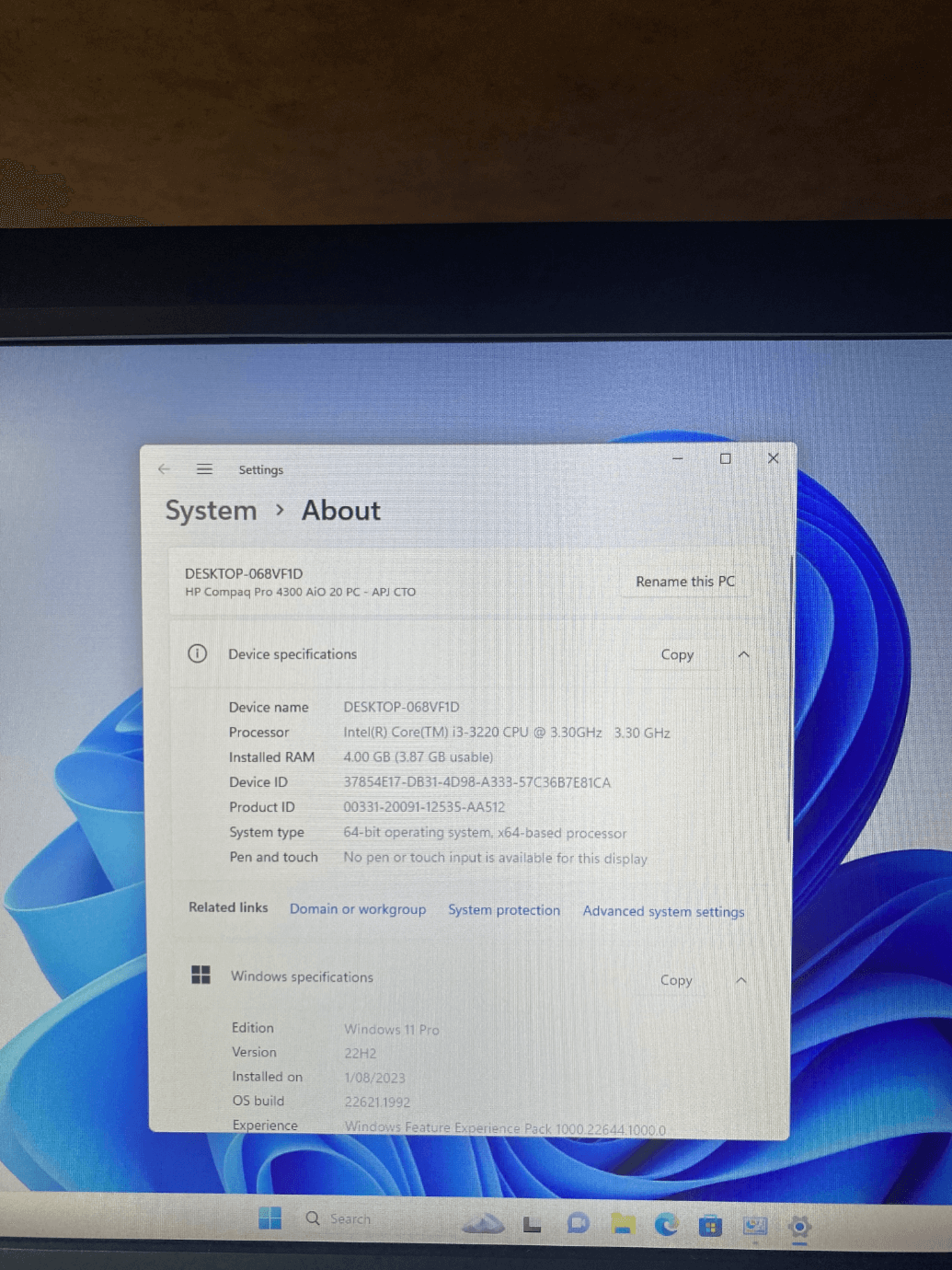Click the HP Compaq Pro 4300 AiO model text
This screenshot has width=952, height=1270.
[x=300, y=592]
